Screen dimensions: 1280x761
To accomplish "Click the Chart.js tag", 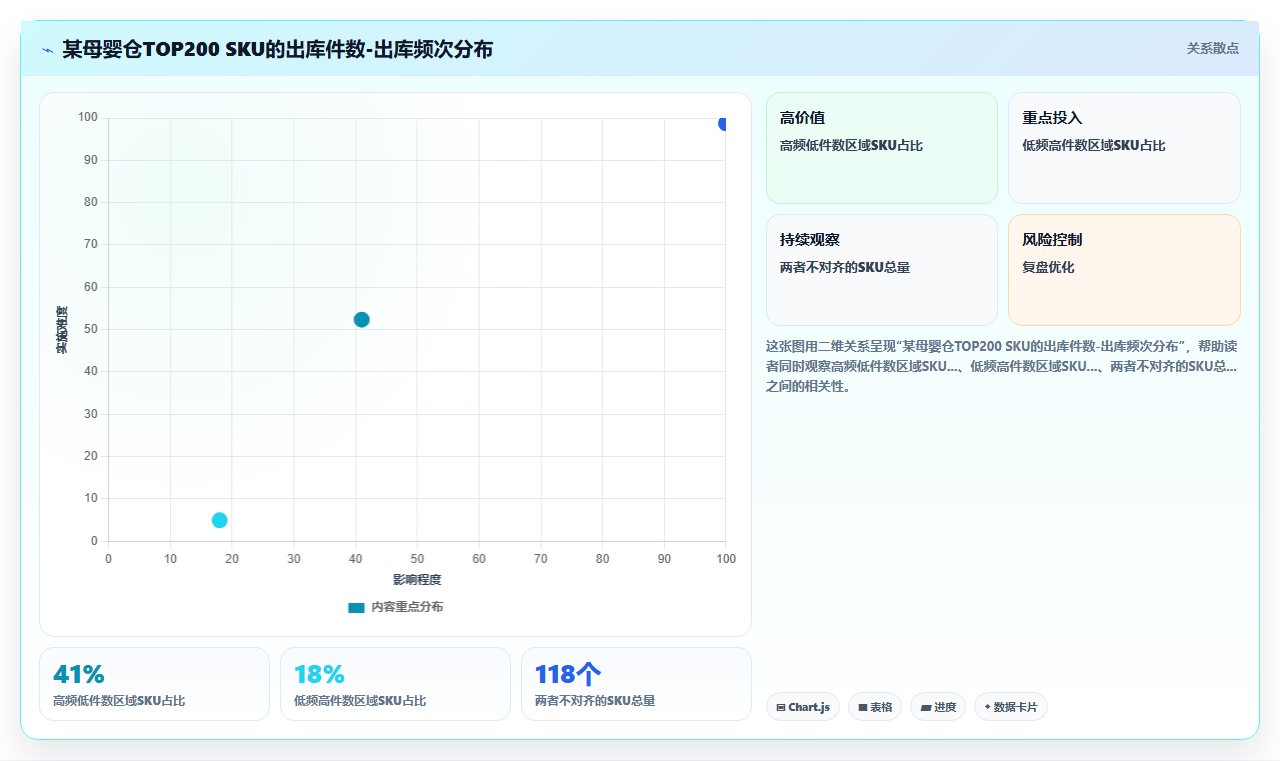I will pyautogui.click(x=803, y=707).
